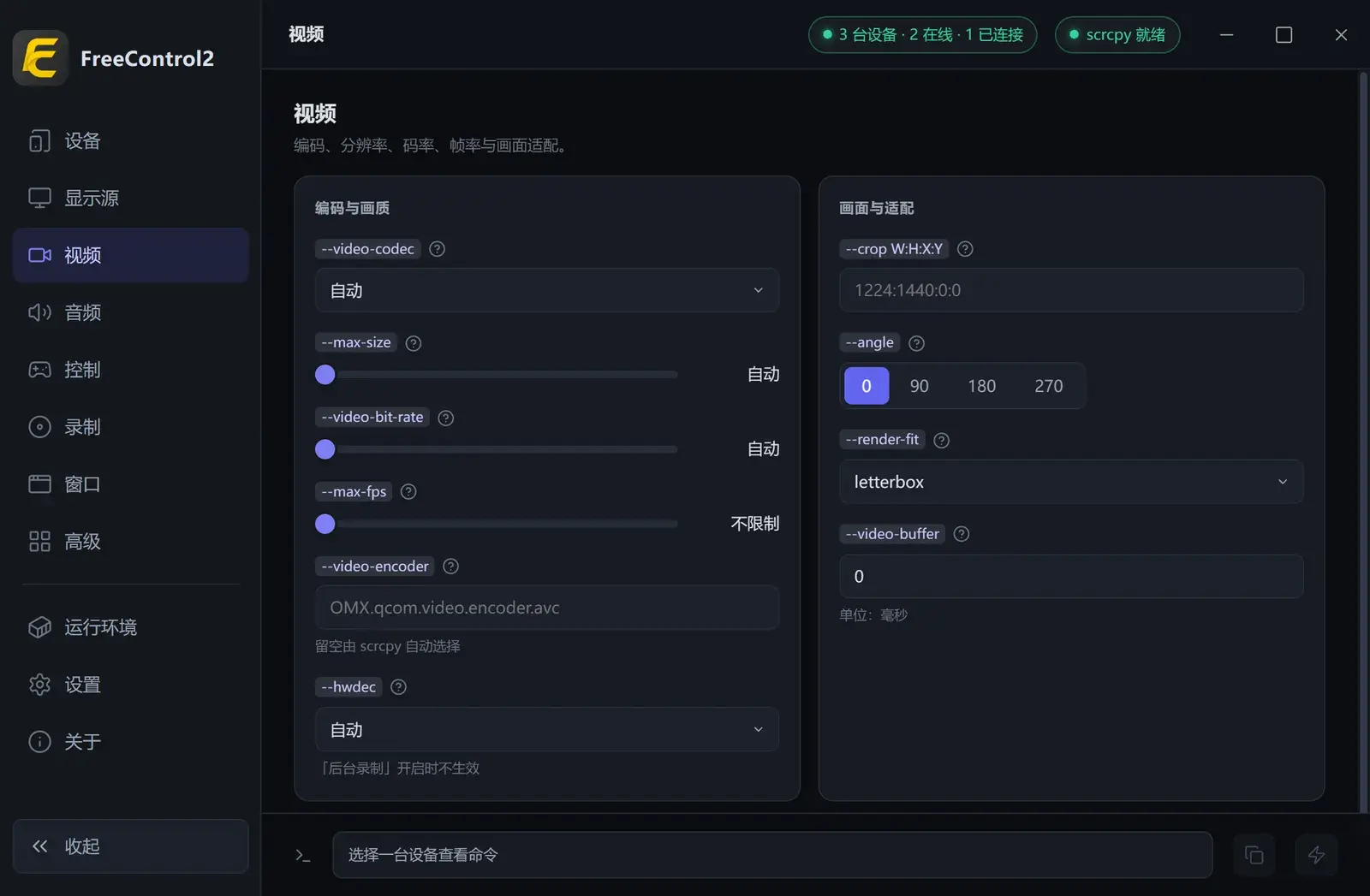
Task: Click the device status badge
Action: click(923, 35)
